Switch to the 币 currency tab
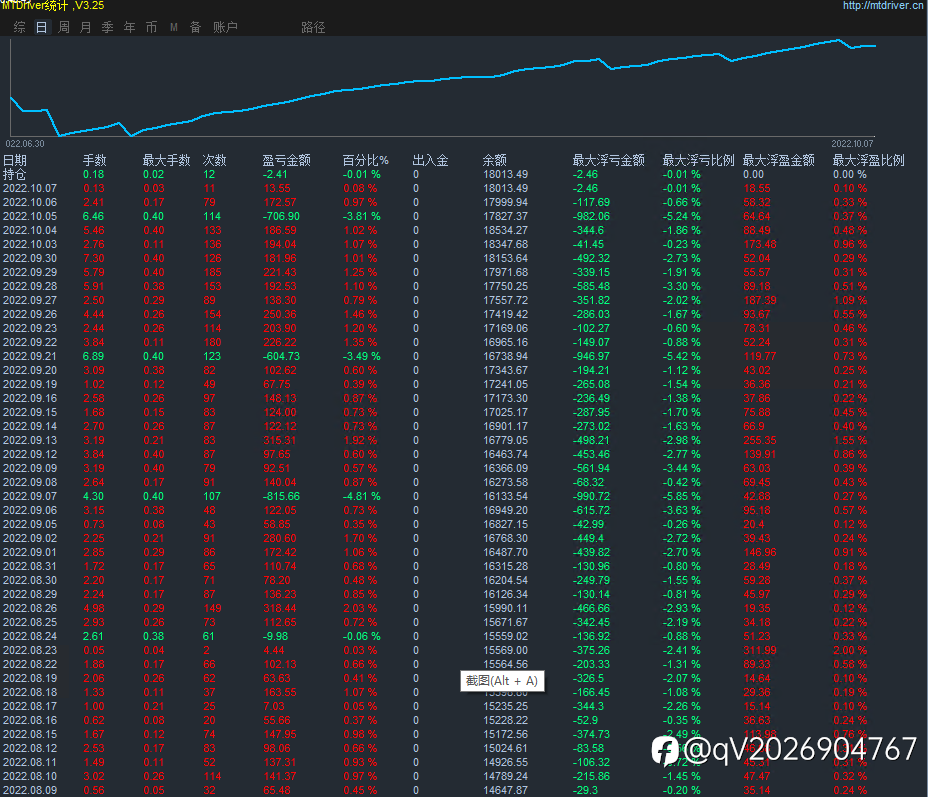This screenshot has height=797, width=928. coord(152,27)
